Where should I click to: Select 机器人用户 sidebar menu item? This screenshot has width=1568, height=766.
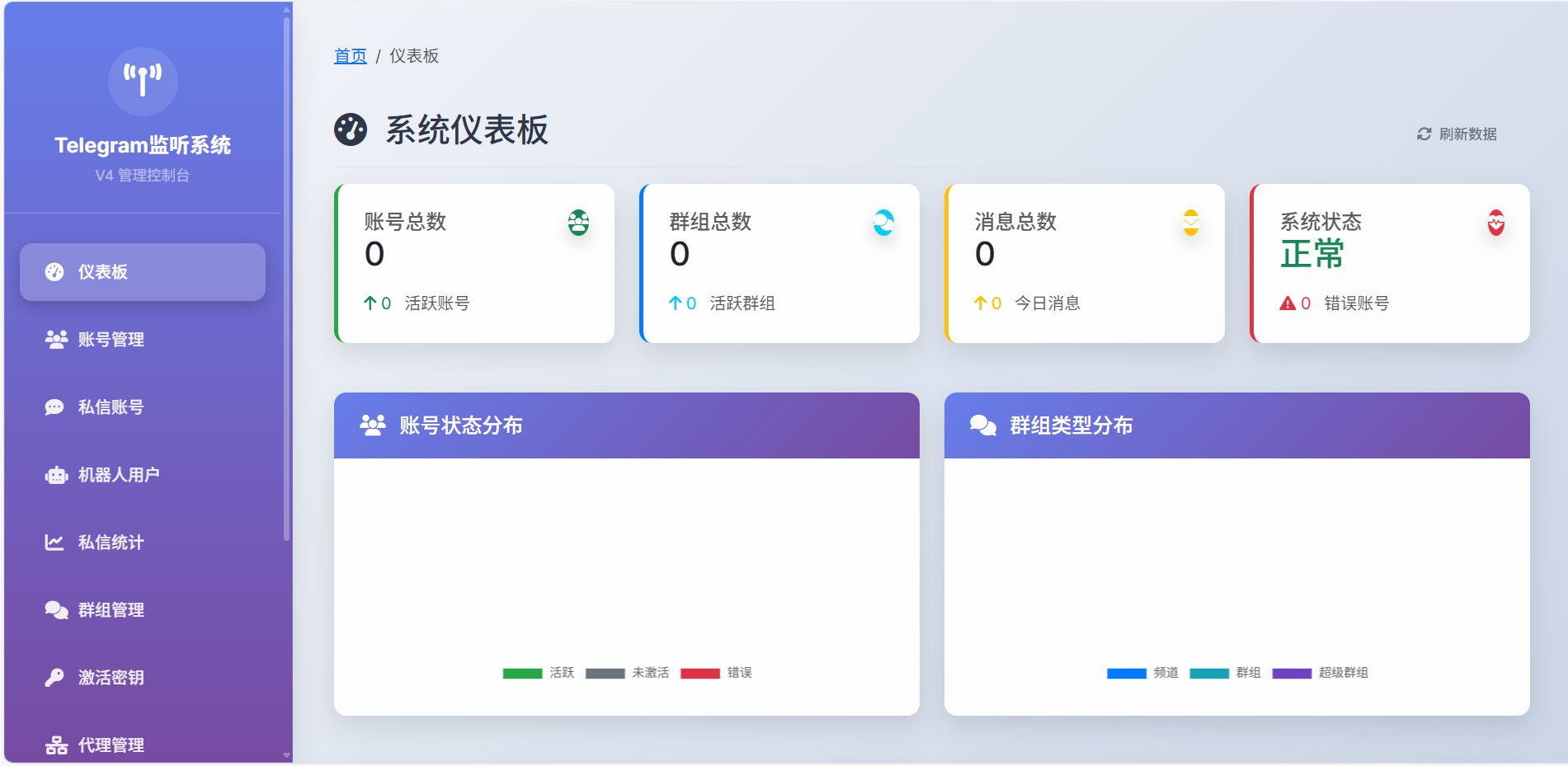tap(118, 475)
